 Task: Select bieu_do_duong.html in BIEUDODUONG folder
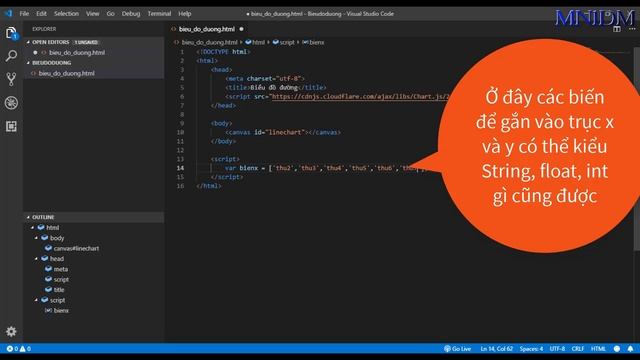pyautogui.click(x=67, y=73)
